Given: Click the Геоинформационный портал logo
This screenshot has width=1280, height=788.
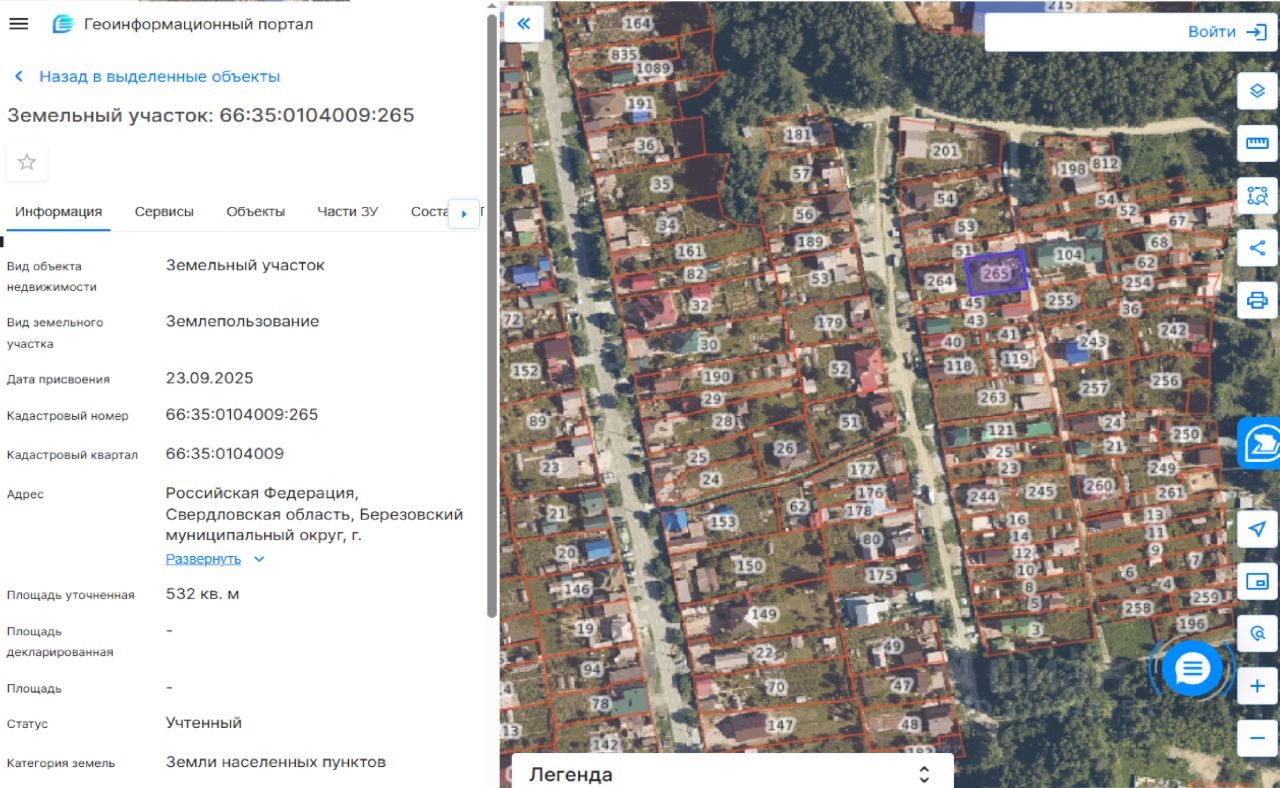Looking at the screenshot, I should (x=62, y=24).
